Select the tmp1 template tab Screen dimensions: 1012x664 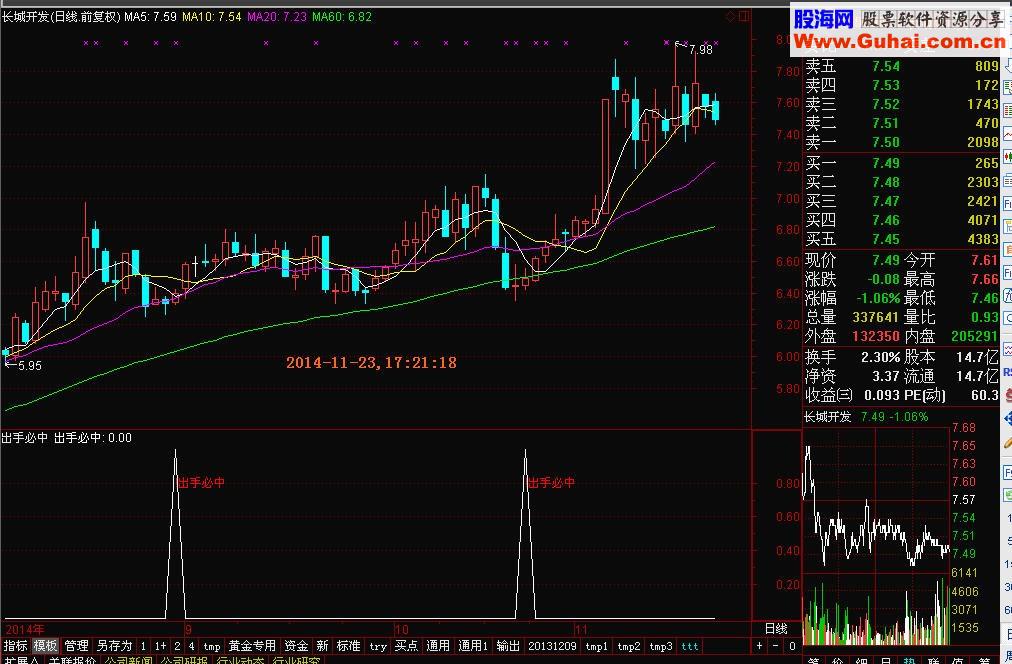(596, 646)
